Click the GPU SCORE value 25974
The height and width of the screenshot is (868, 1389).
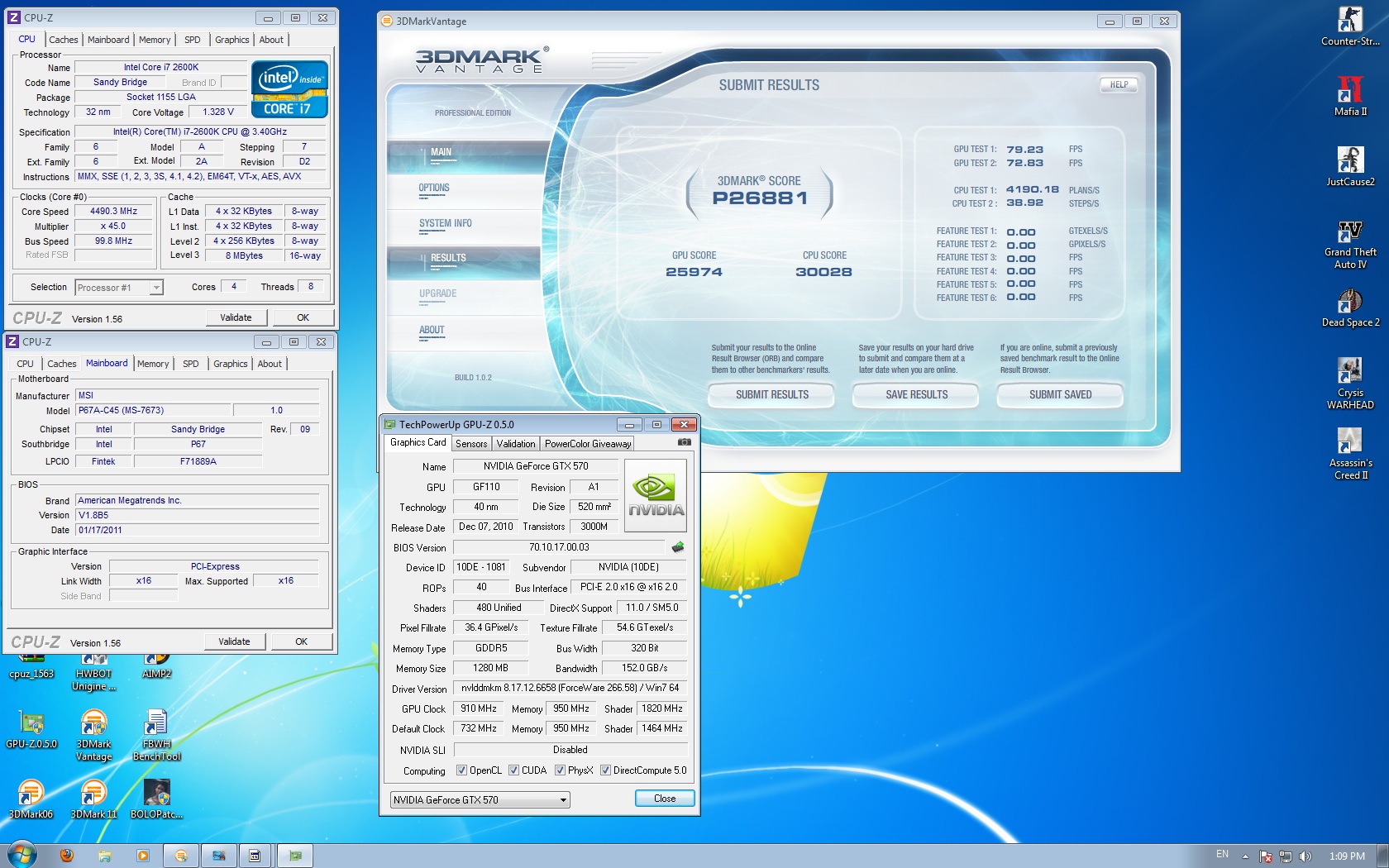tap(694, 272)
